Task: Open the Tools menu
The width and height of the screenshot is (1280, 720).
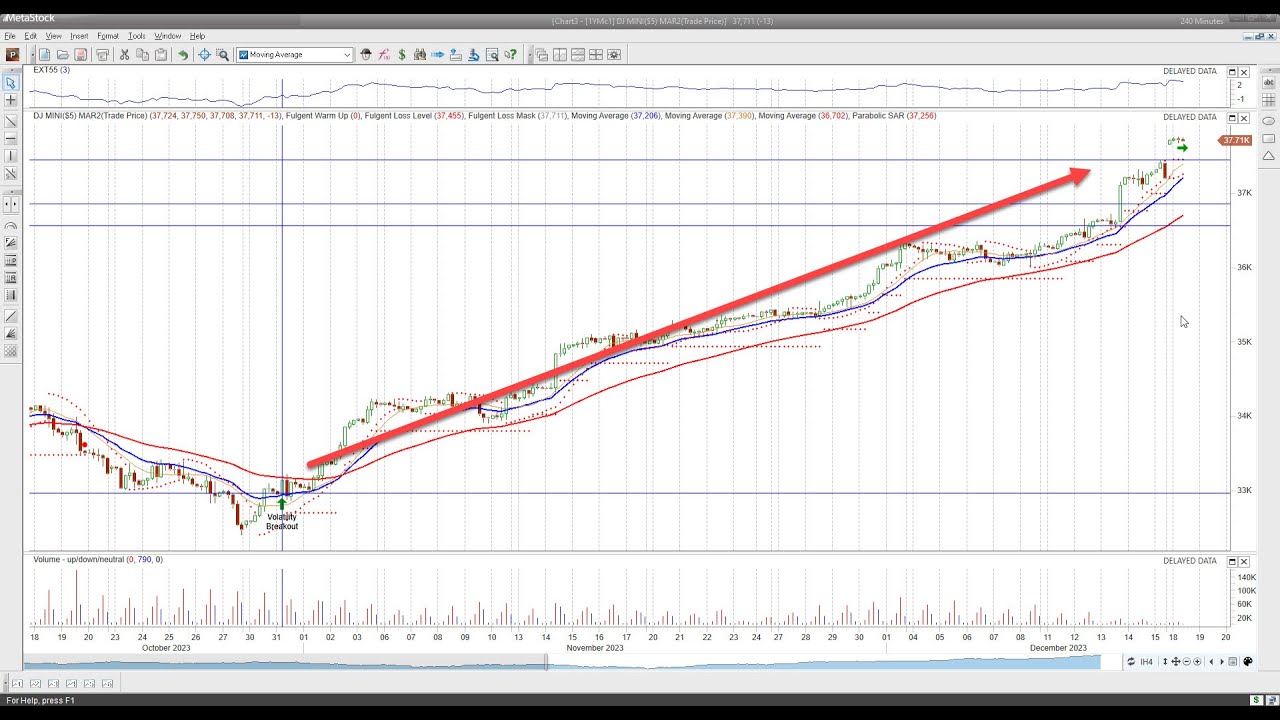Action: click(136, 36)
